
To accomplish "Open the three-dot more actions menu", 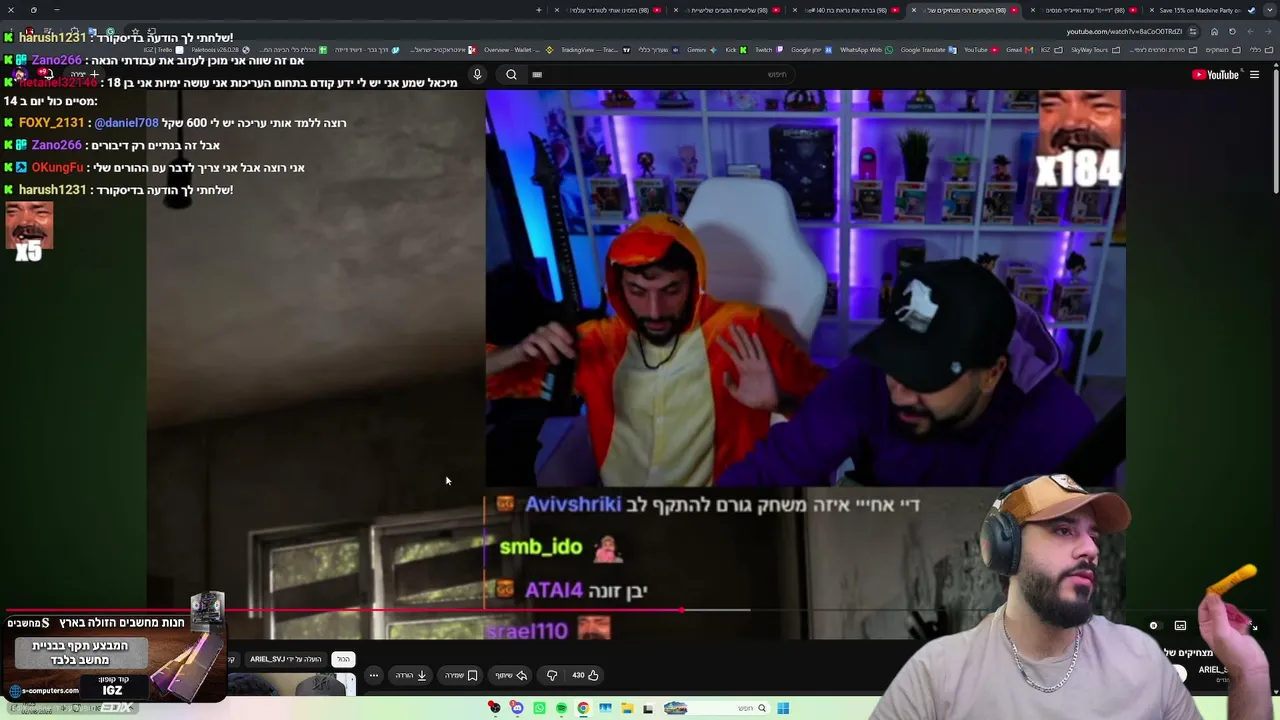I will (x=374, y=675).
